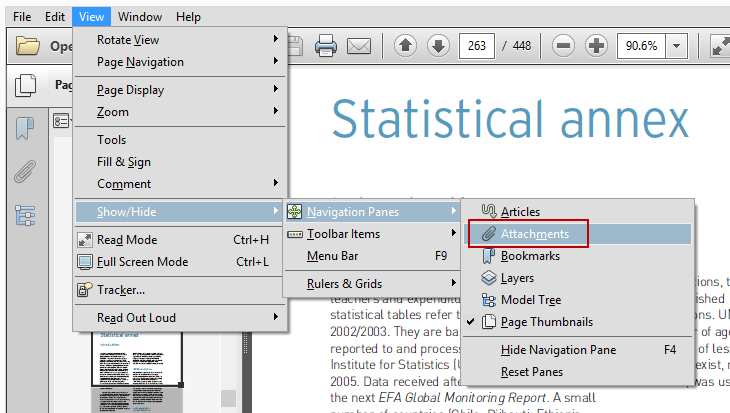Show the Attachments pane

[578, 234]
